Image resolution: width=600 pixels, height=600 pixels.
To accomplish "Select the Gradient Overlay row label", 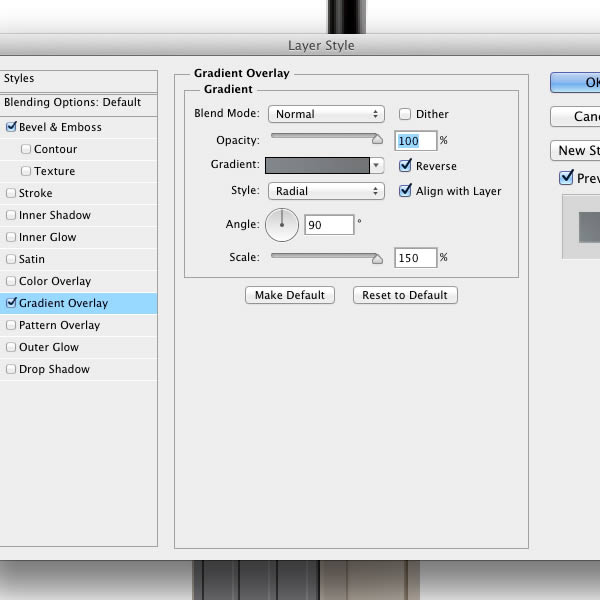I will [64, 303].
